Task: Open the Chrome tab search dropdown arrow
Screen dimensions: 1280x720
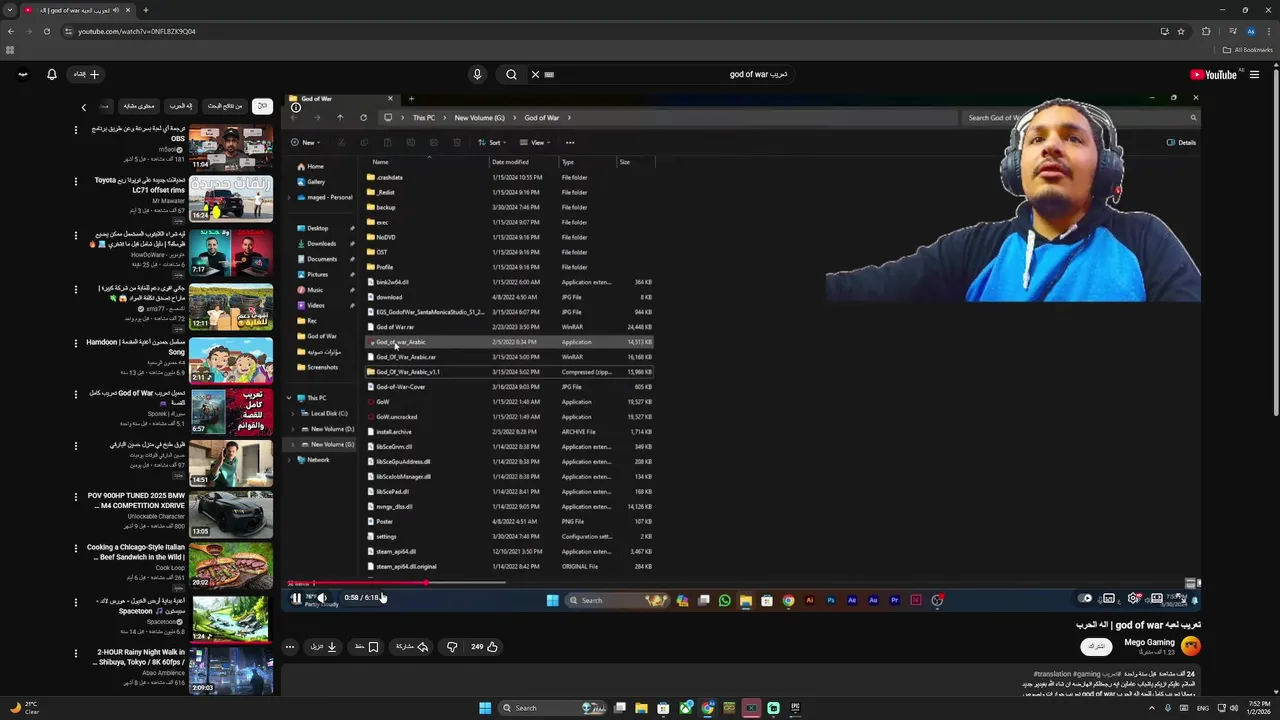Action: click(x=9, y=10)
